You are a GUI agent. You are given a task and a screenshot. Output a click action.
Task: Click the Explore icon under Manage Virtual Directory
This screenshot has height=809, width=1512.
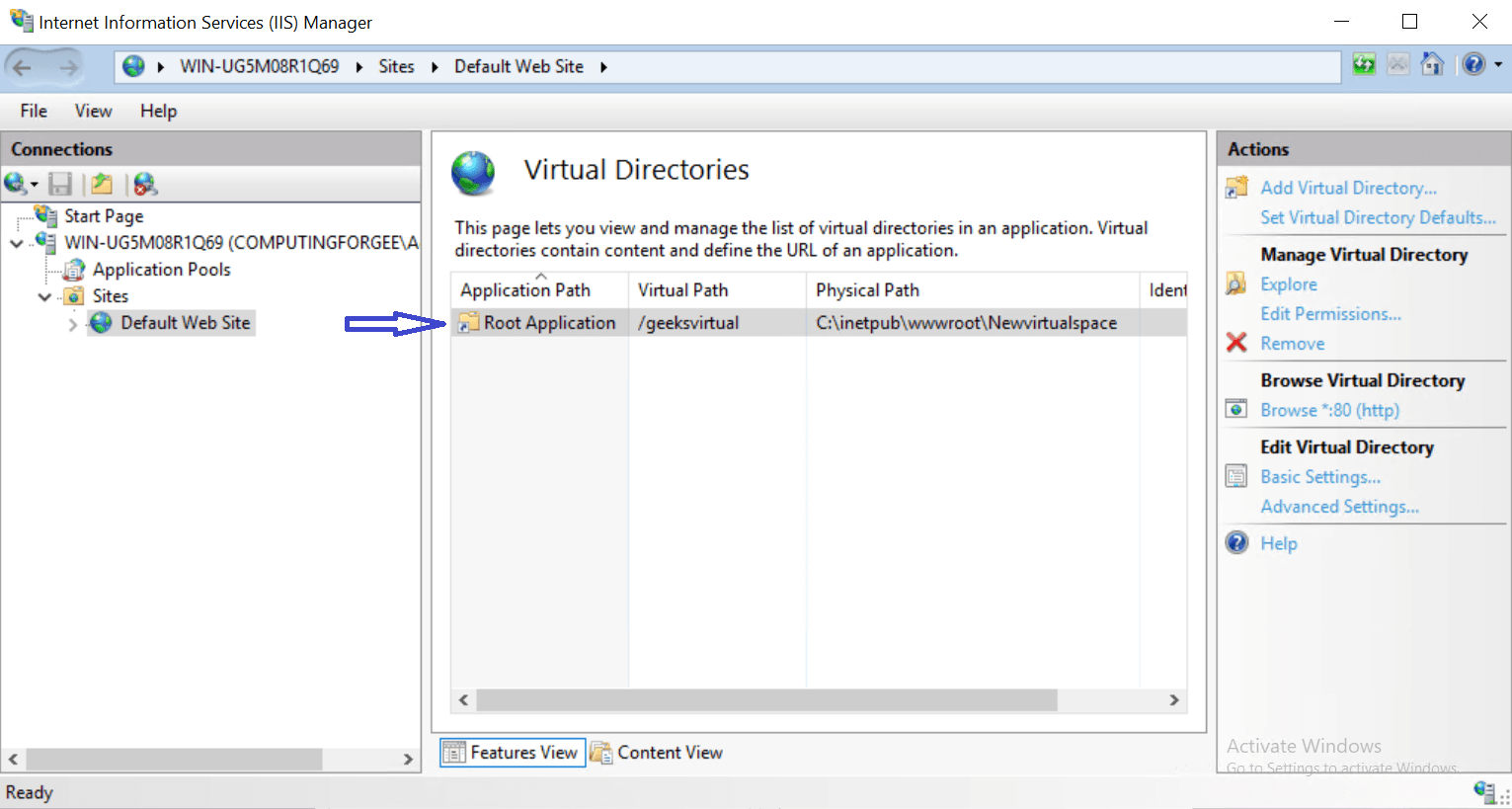click(1236, 283)
